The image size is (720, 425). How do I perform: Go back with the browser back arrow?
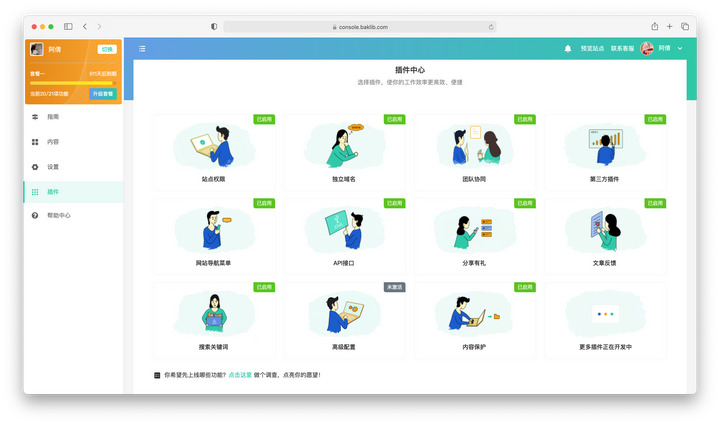click(85, 27)
